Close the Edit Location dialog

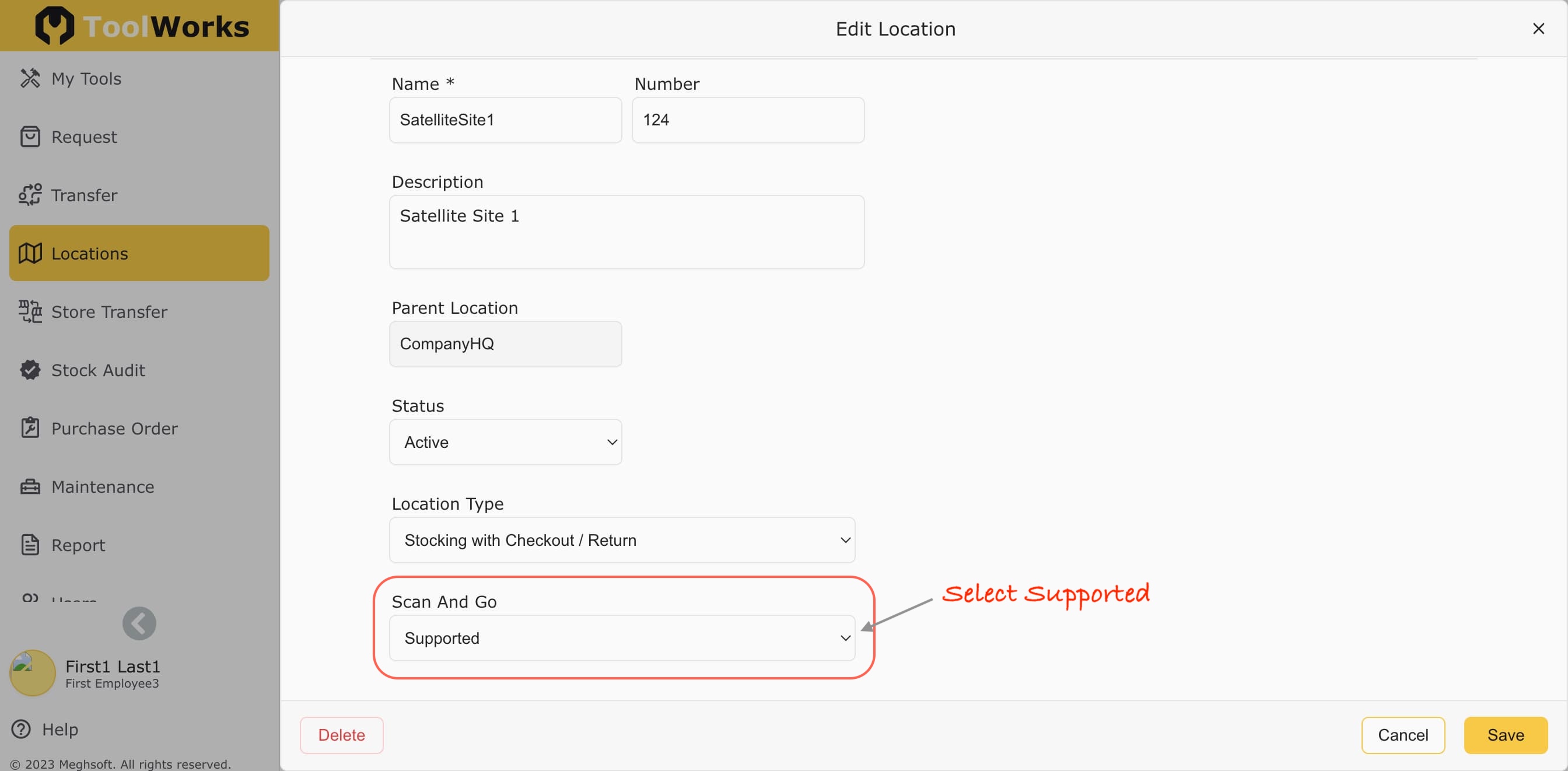tap(1538, 29)
